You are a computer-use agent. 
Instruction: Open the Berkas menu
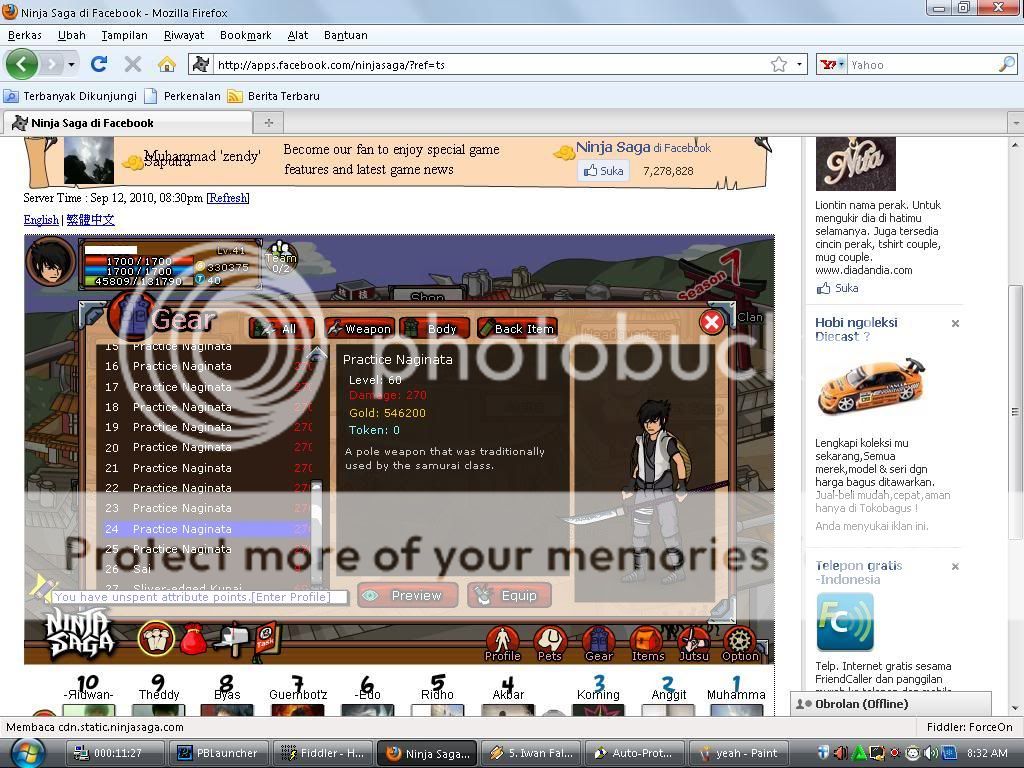25,35
